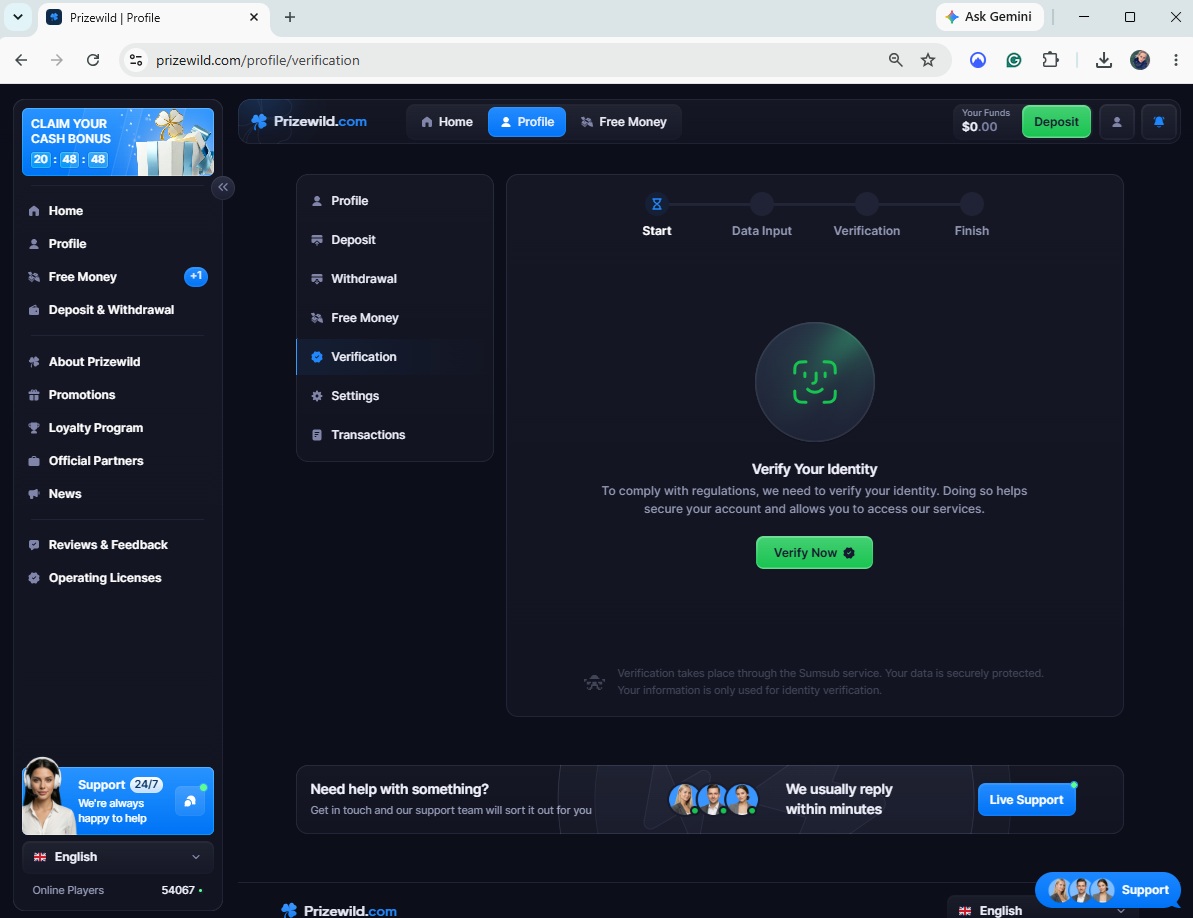Open the notifications bell icon
Image resolution: width=1193 pixels, height=918 pixels.
pyautogui.click(x=1159, y=122)
